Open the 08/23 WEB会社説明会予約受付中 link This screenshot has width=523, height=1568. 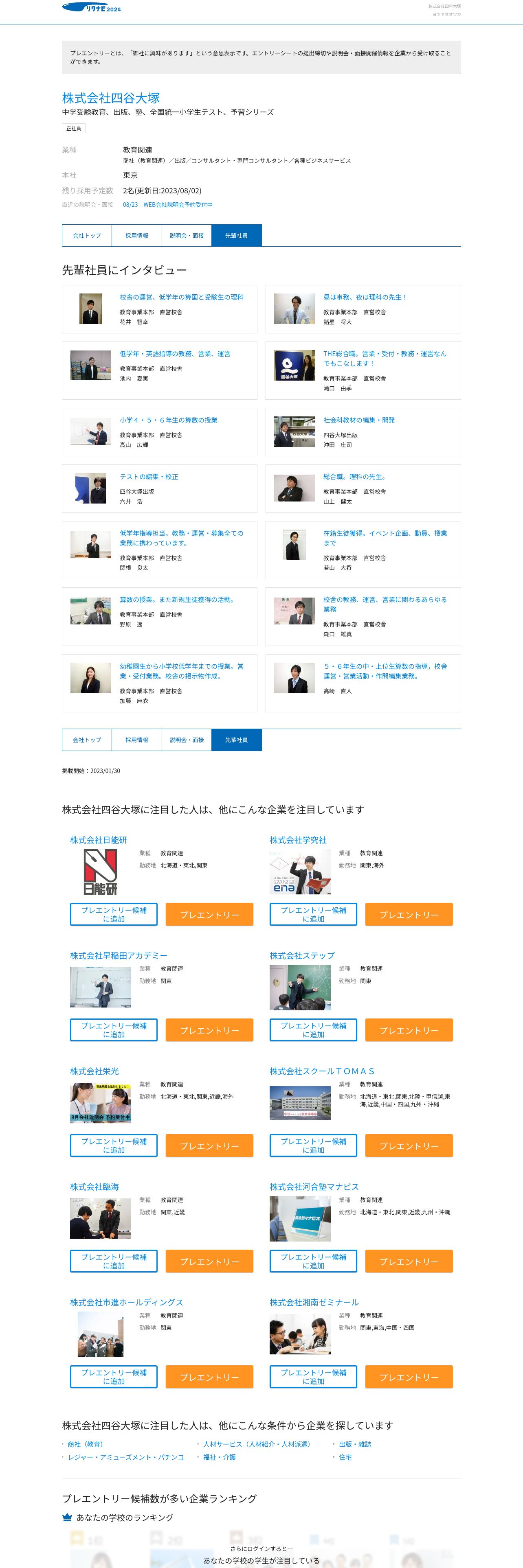click(x=167, y=204)
